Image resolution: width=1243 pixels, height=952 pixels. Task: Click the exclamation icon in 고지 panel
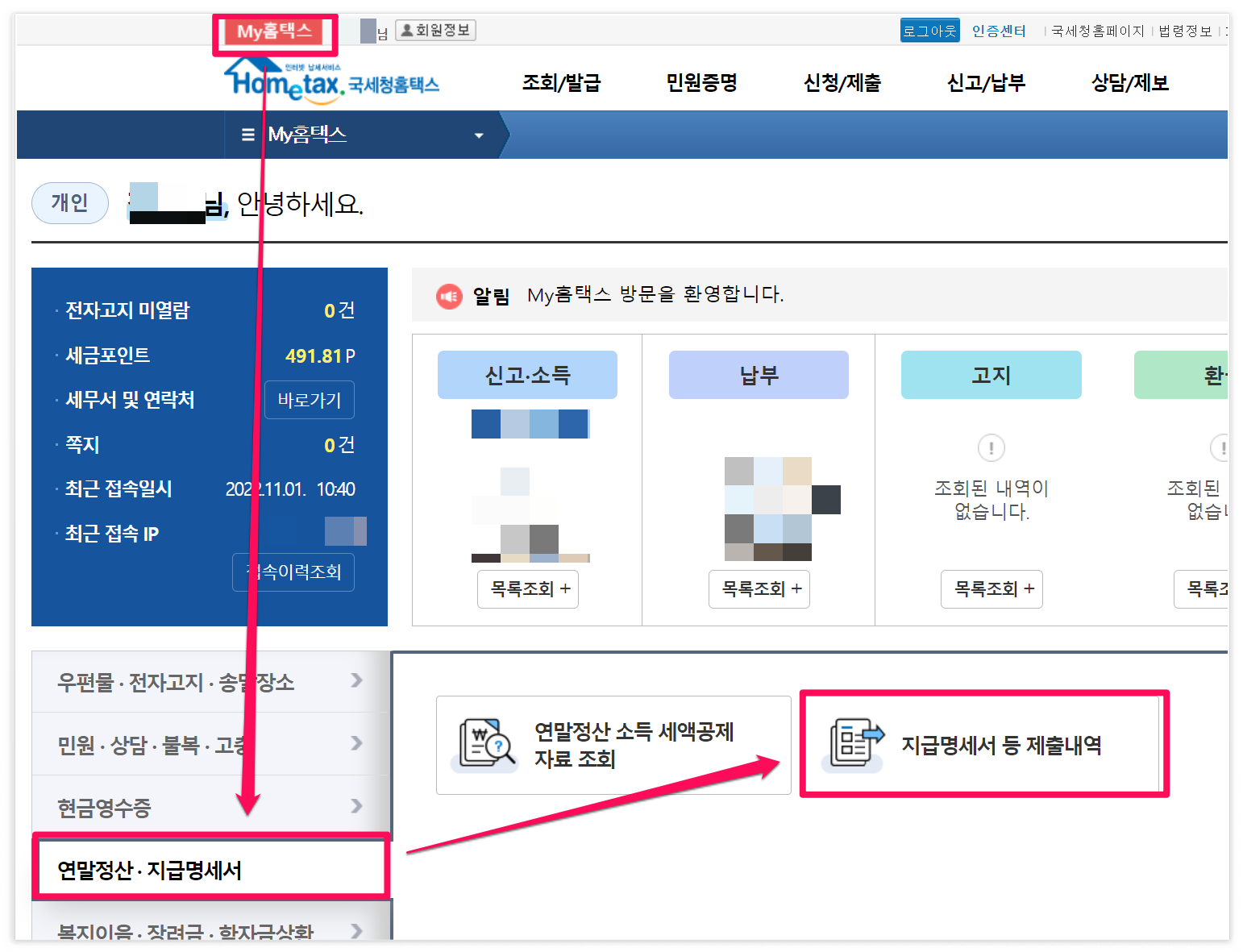point(991,447)
